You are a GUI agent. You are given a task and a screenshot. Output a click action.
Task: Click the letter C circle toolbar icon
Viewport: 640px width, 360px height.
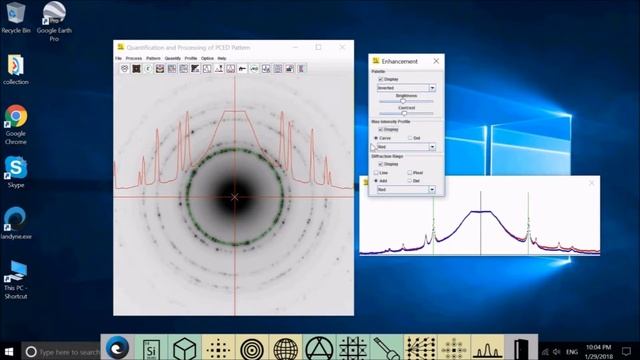[x=148, y=69]
